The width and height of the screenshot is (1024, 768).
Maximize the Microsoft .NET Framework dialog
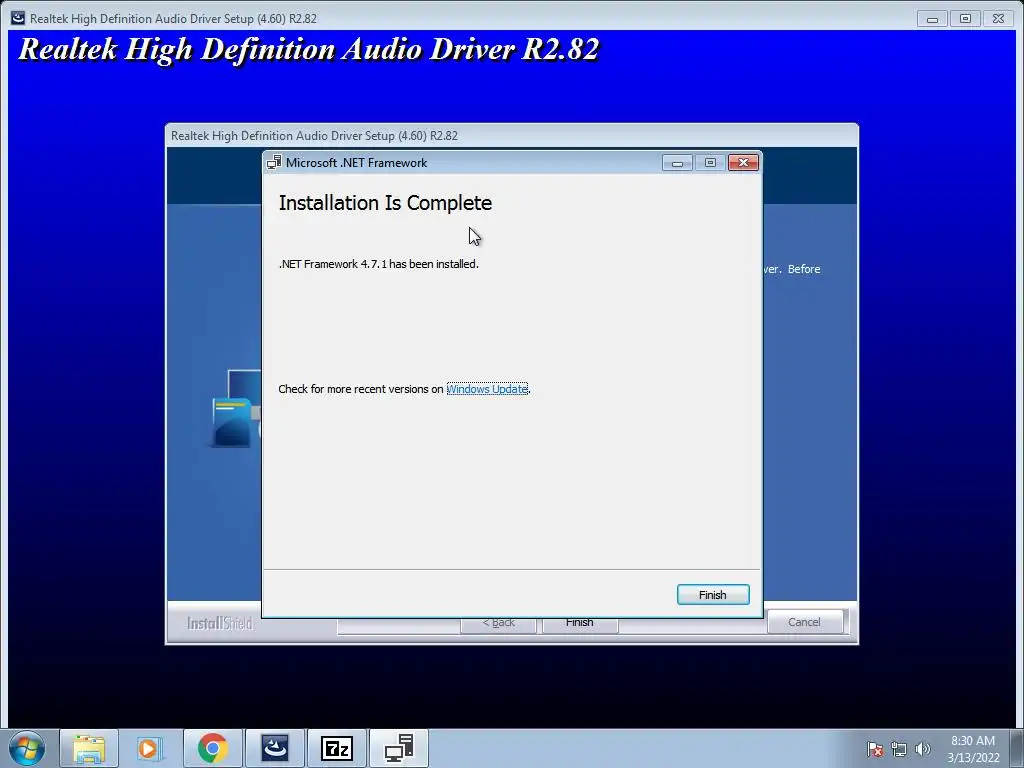click(x=710, y=163)
